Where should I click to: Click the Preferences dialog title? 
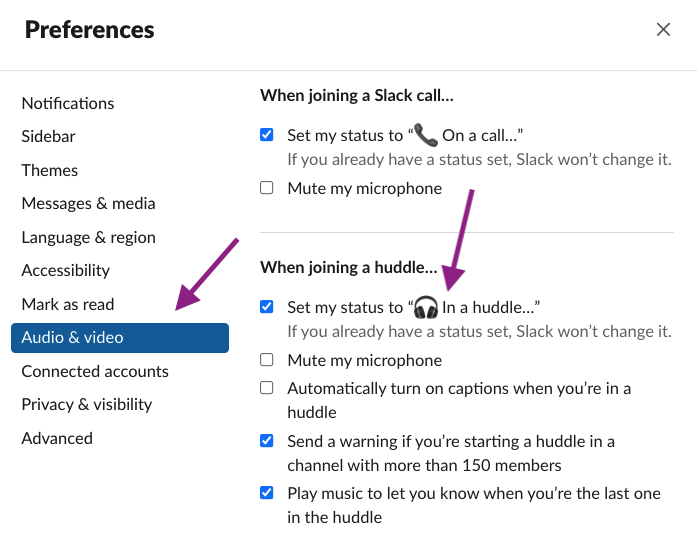click(90, 30)
